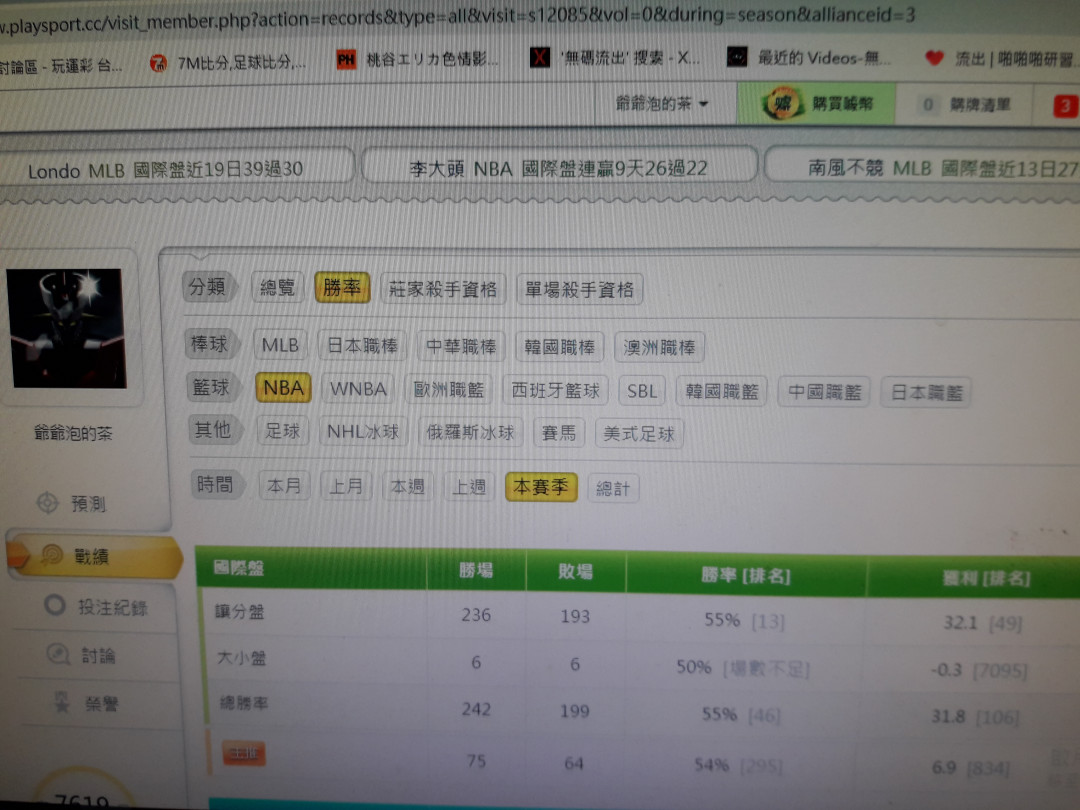1080x810 pixels.
Task: Expand the 爺爺泡的茶 account dropdown
Action: point(661,103)
